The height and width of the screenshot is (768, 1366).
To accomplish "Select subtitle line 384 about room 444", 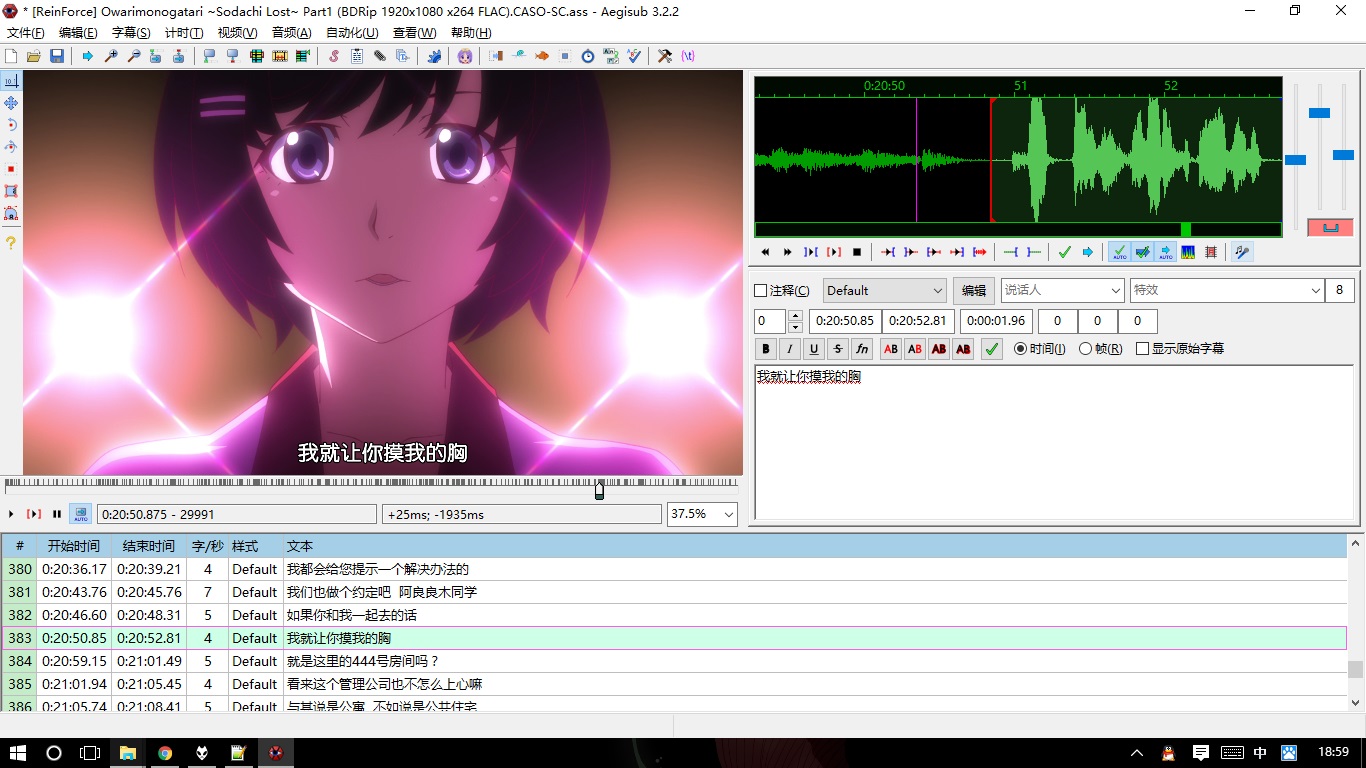I will (674, 661).
